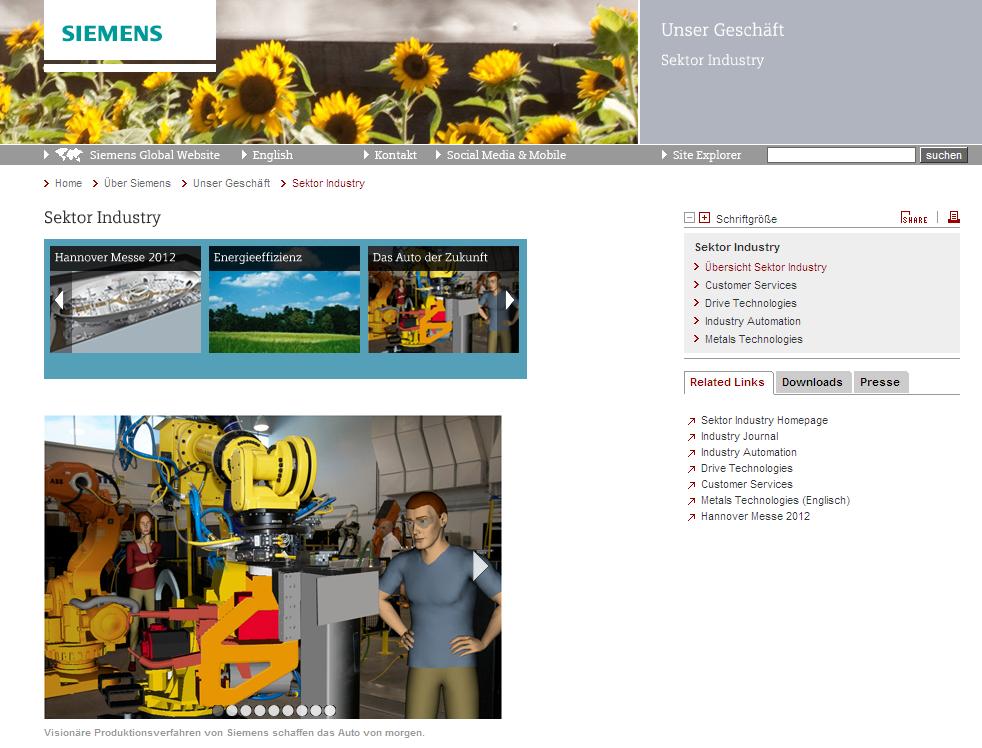Viewport: 982px width, 748px height.
Task: Click Sektor Industry in the breadcrumb
Action: 328,183
